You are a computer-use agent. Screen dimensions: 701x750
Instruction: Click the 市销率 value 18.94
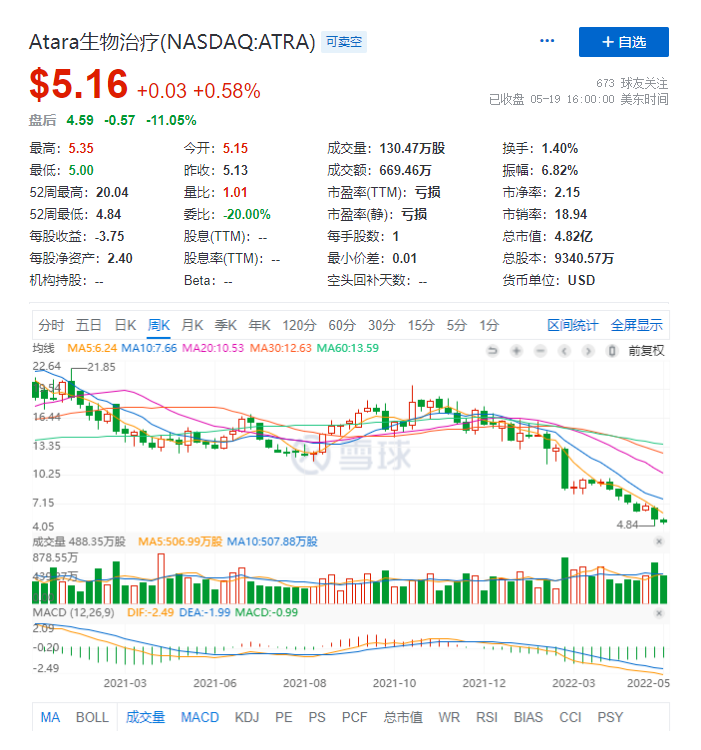click(x=570, y=214)
